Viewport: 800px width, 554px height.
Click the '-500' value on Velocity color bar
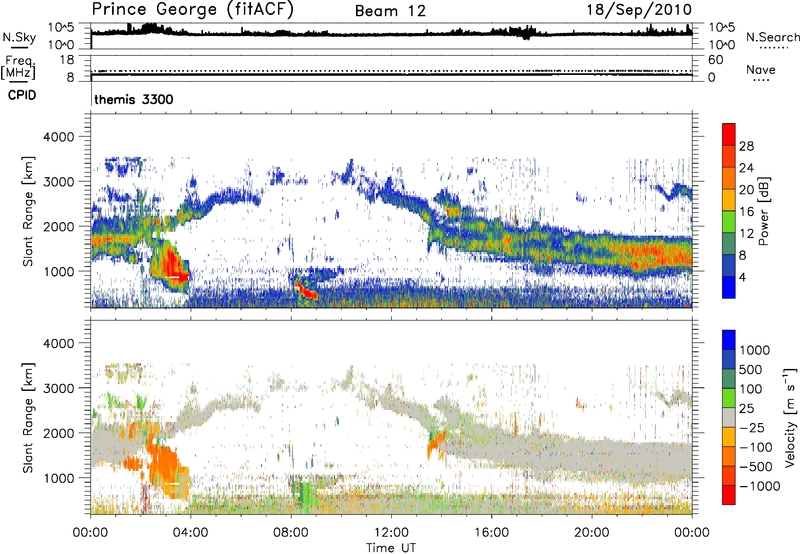click(x=756, y=467)
